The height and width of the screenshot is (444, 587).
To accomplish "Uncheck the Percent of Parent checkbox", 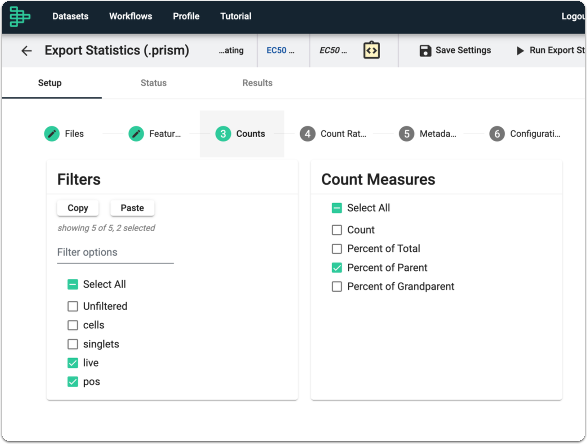I will 337,268.
